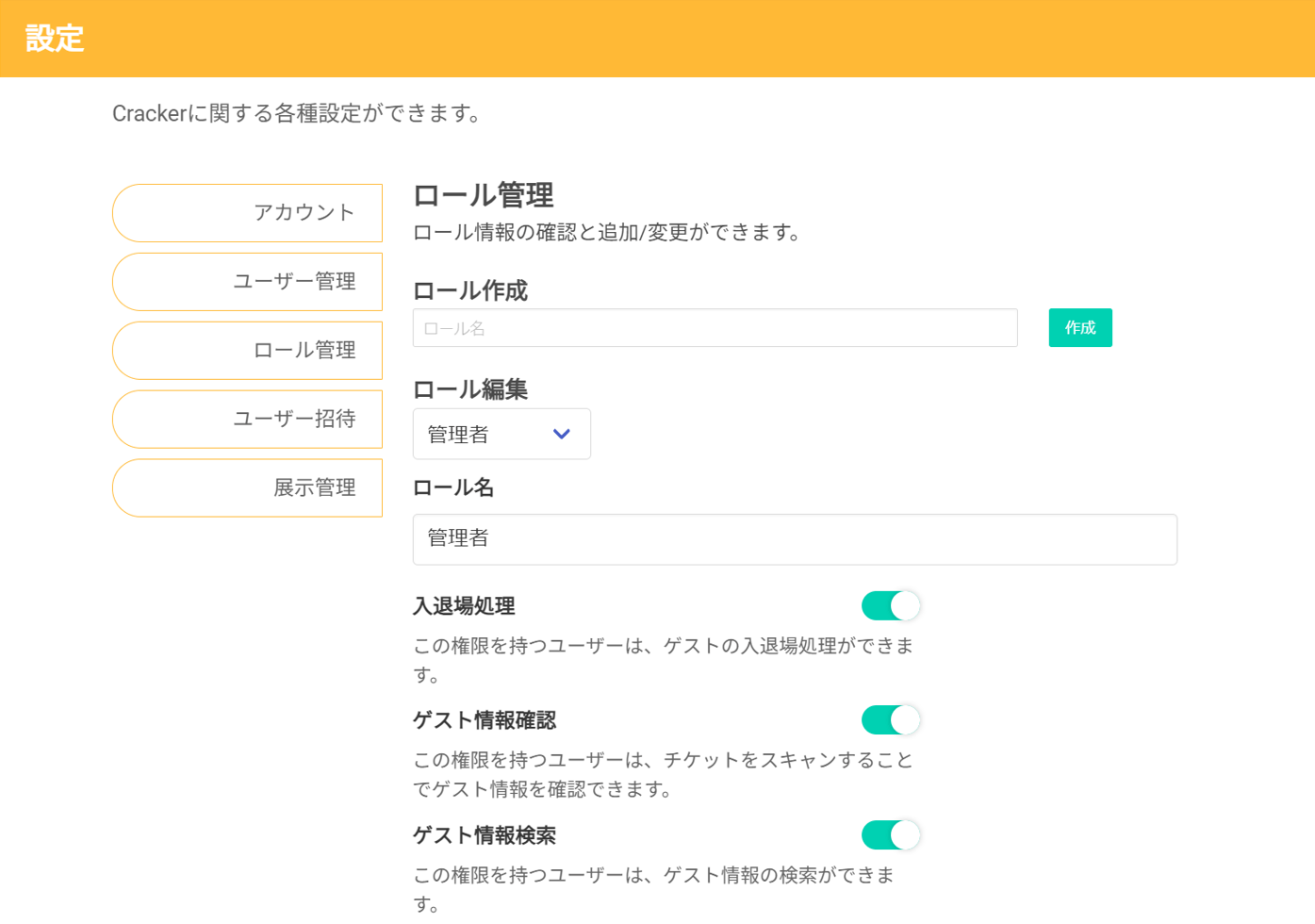Expand the 管理者 role dropdown chevron
This screenshot has height=924, width=1315.
click(x=562, y=435)
